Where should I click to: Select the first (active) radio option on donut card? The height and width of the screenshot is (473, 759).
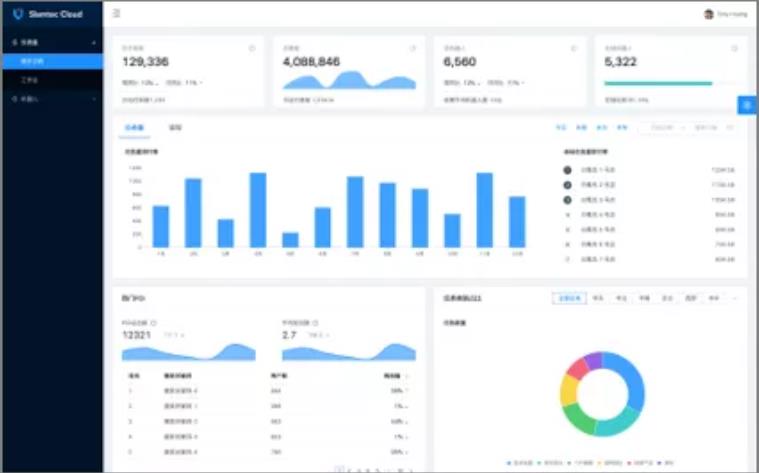click(569, 299)
